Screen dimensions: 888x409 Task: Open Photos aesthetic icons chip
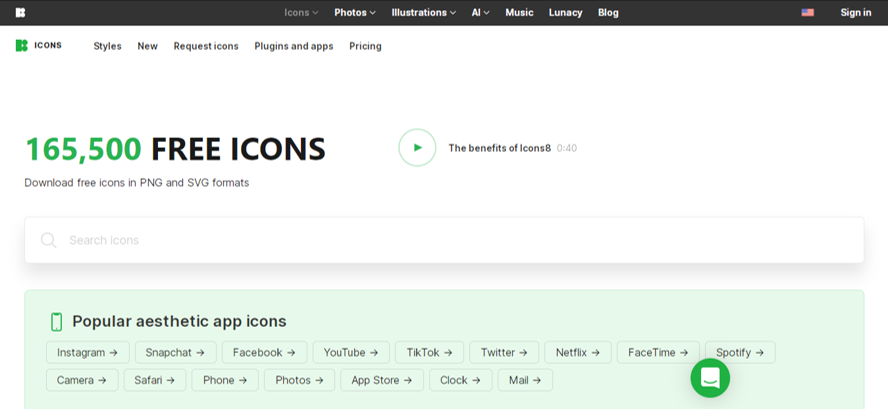click(x=300, y=380)
